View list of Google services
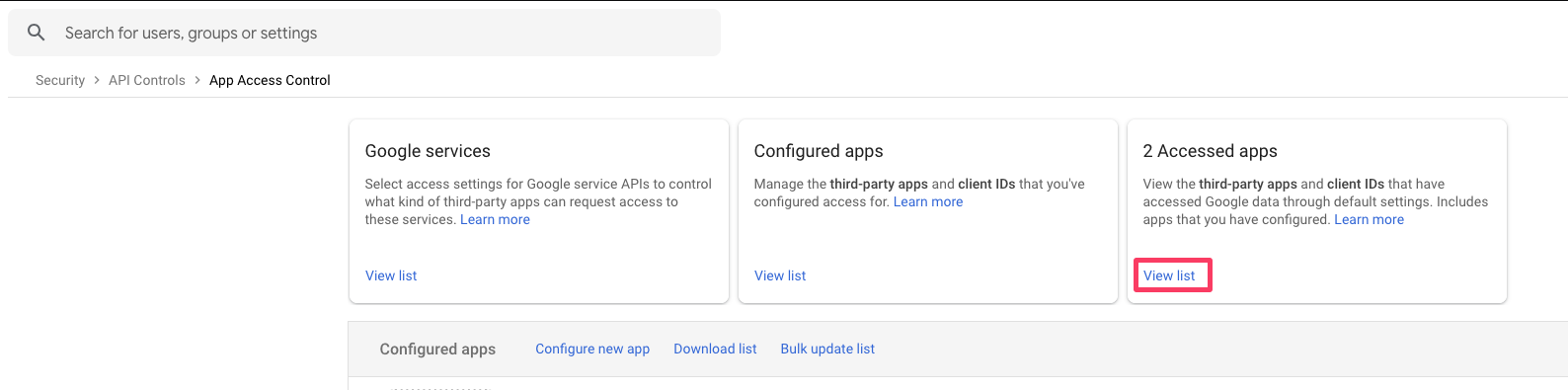The height and width of the screenshot is (390, 1568). (x=391, y=275)
